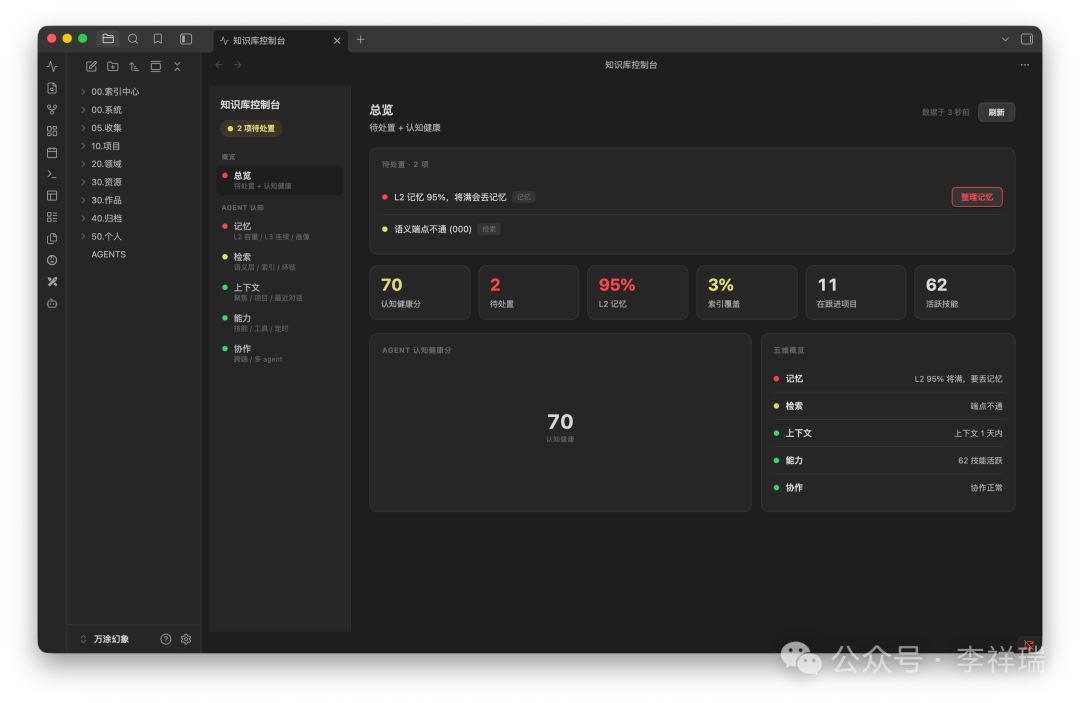Screen dimensions: 1080x703
Task: Click the L2 记忆 95% pending item
Action: pyautogui.click(x=692, y=197)
